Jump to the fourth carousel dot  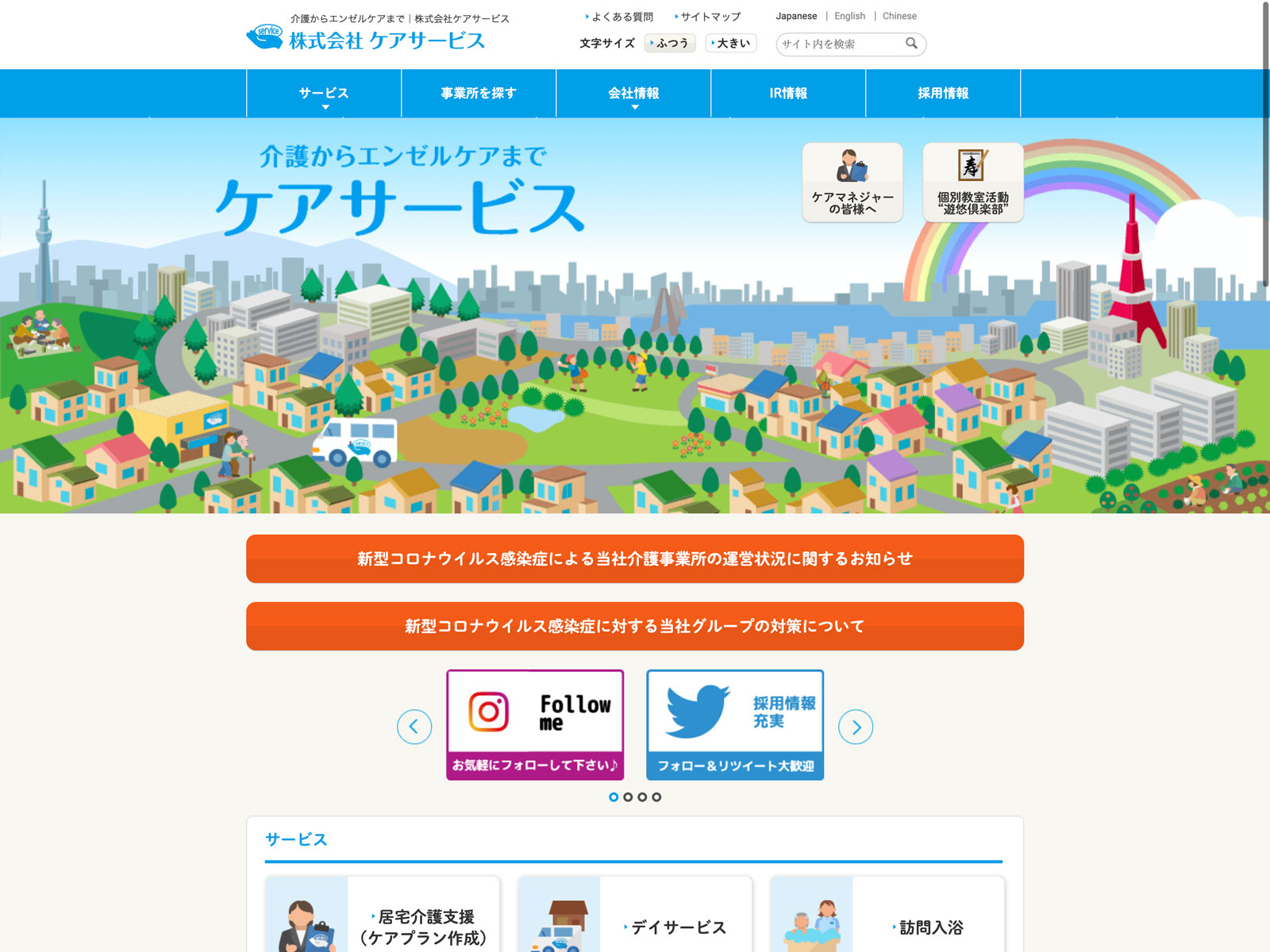coord(656,797)
